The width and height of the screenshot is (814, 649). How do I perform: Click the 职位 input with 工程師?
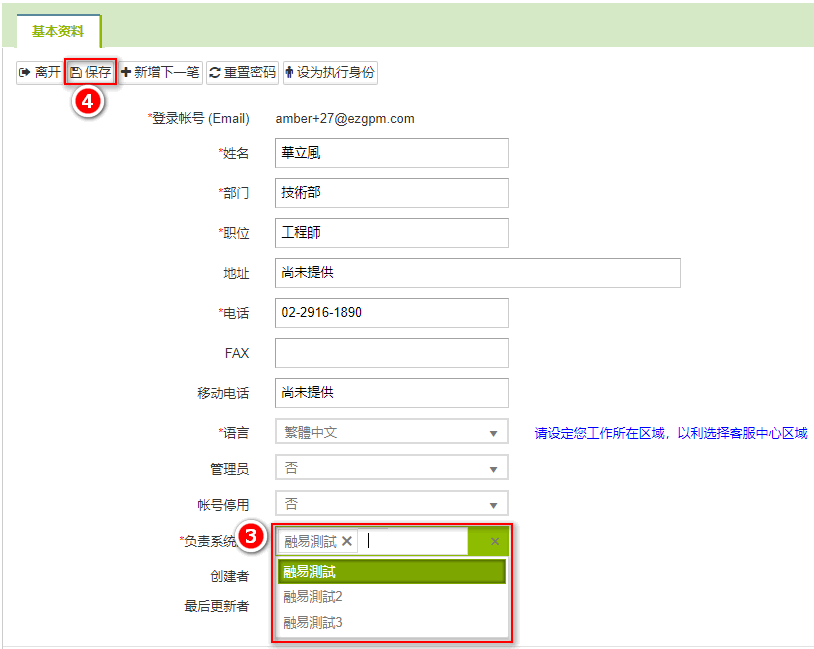(392, 233)
